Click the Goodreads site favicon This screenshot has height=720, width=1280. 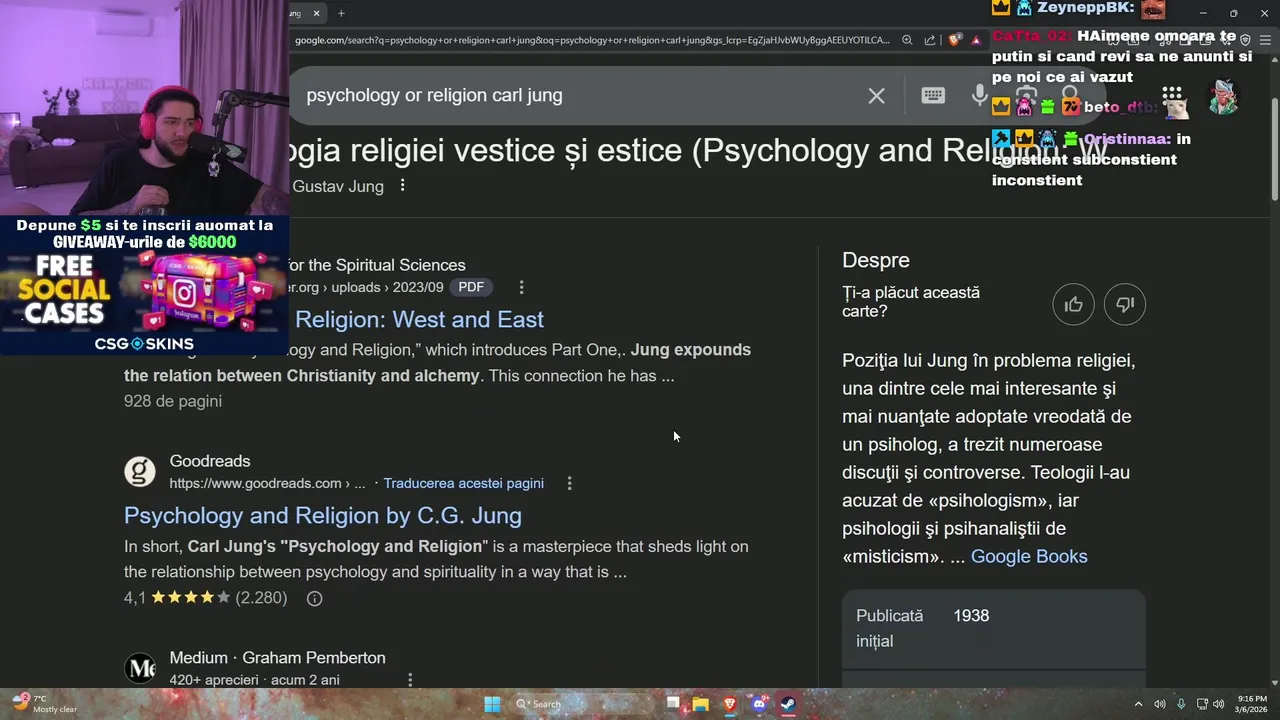tap(140, 472)
